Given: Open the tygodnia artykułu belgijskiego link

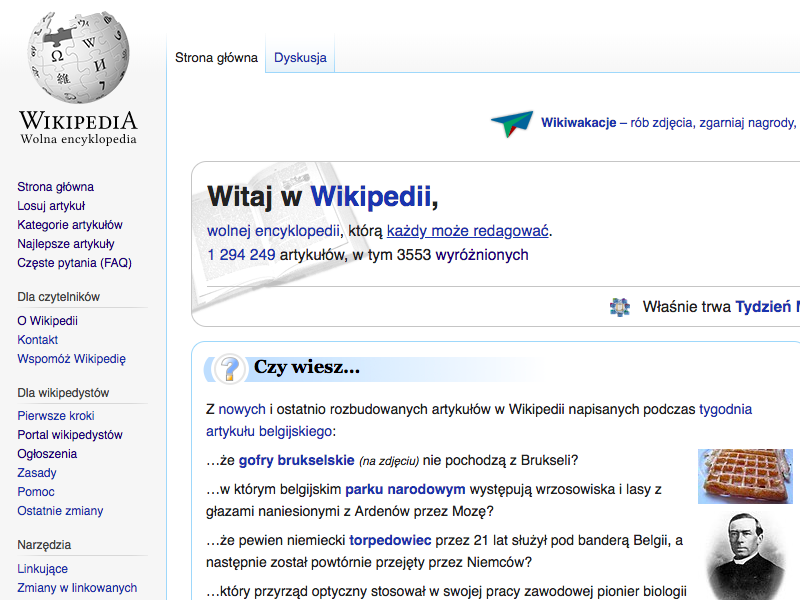Looking at the screenshot, I should click(x=479, y=420).
